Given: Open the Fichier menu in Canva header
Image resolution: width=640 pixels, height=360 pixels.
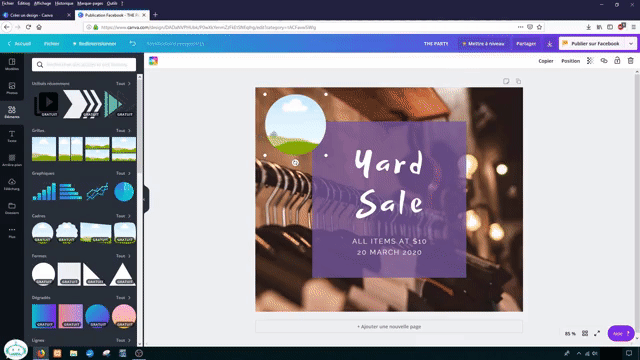Looking at the screenshot, I should [x=51, y=44].
